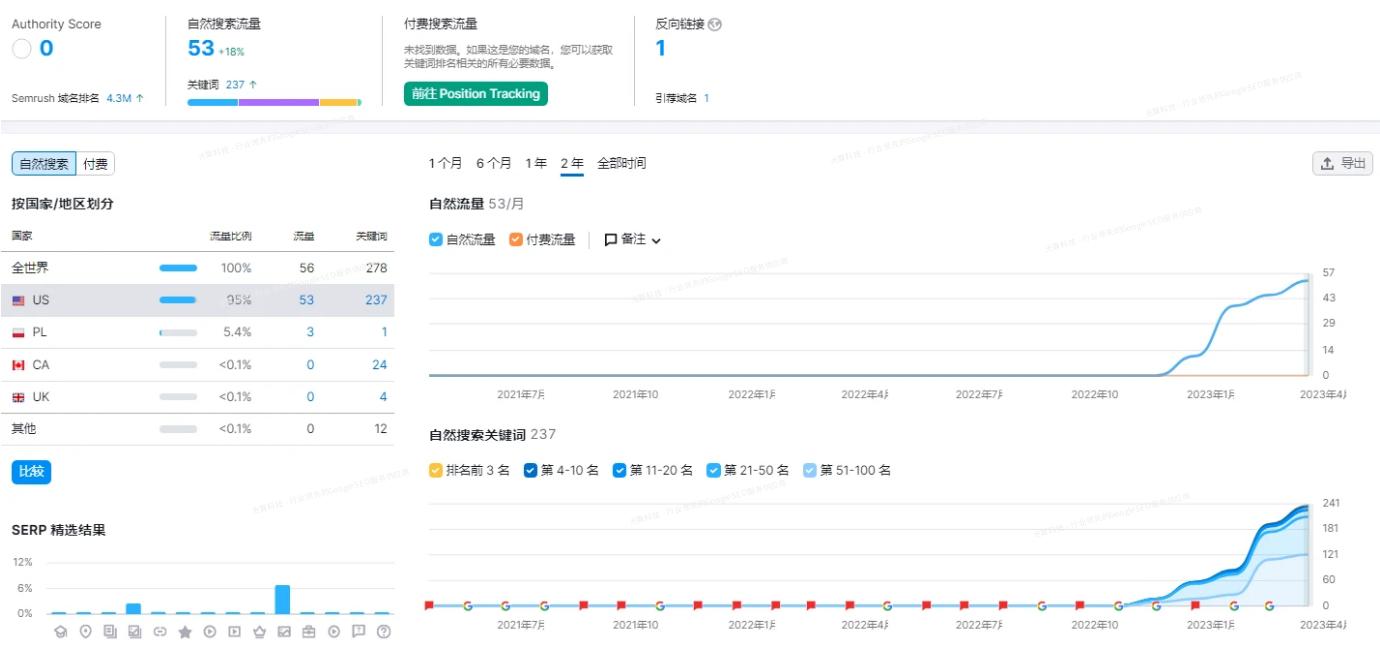Click the location pin SERP feature icon

[86, 631]
